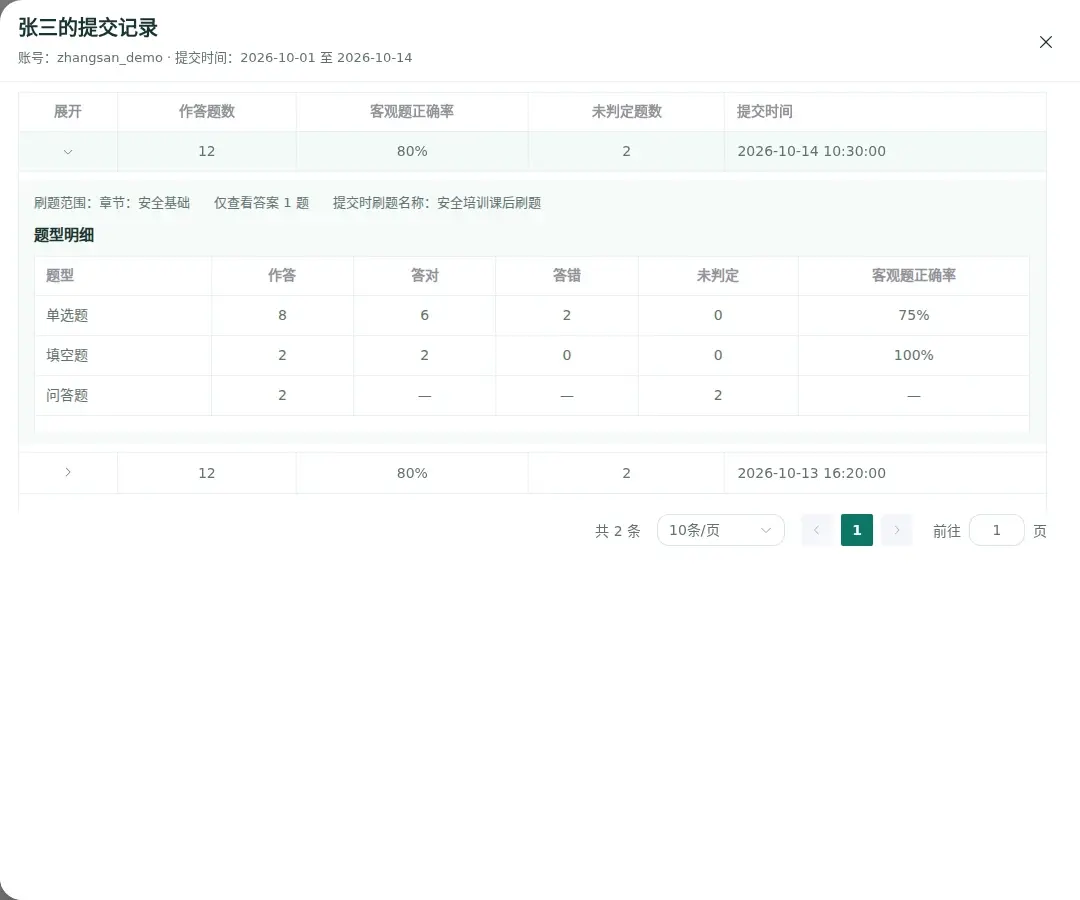
Task: Expand the 2026-10-13 16:20:00 submission row
Action: click(68, 472)
